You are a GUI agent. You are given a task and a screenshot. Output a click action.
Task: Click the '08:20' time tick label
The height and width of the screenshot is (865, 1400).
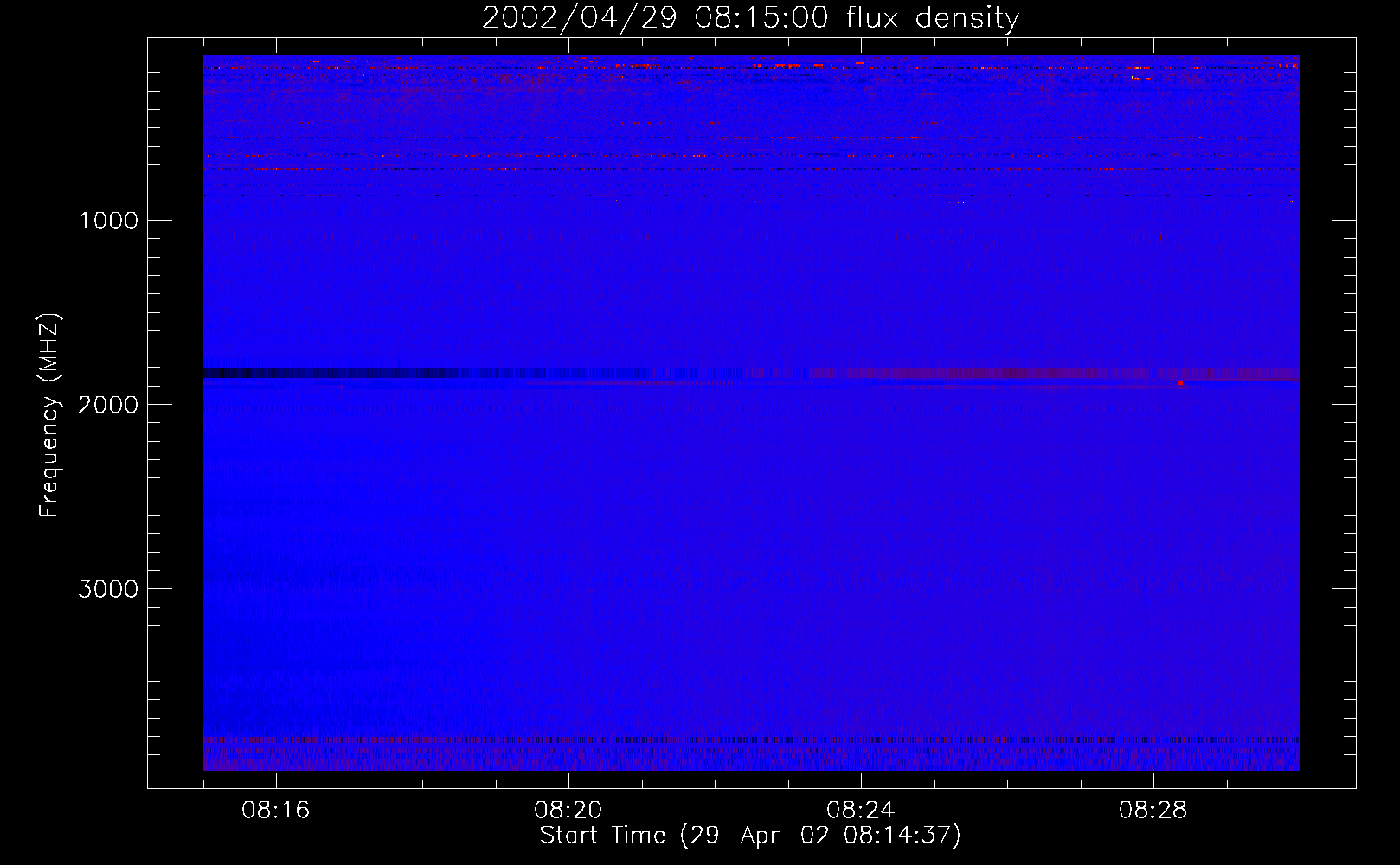pos(568,811)
